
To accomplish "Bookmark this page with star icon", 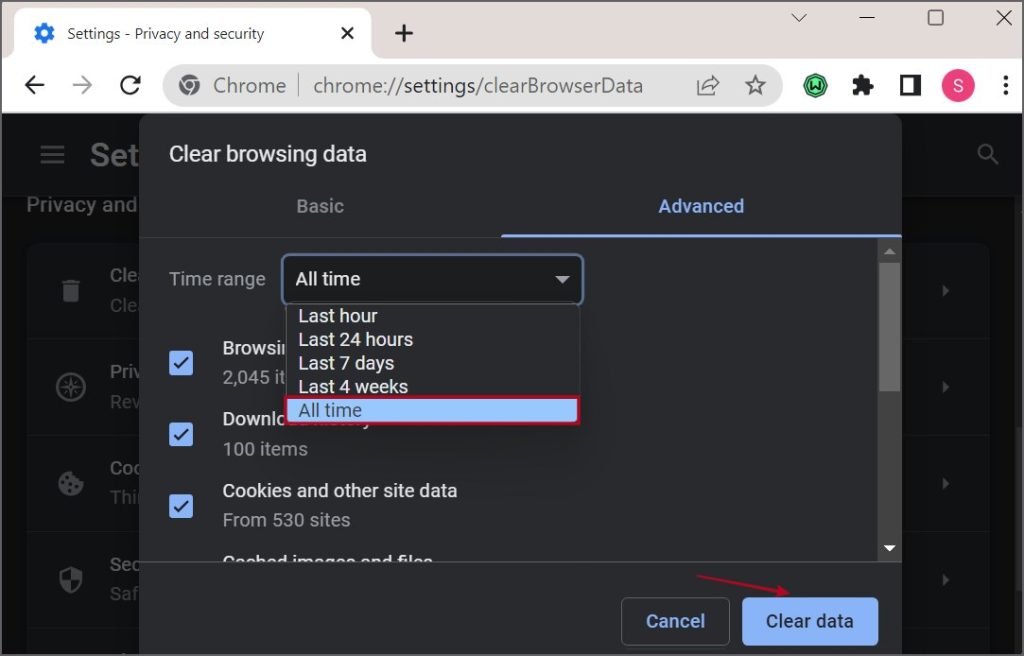I will (755, 86).
